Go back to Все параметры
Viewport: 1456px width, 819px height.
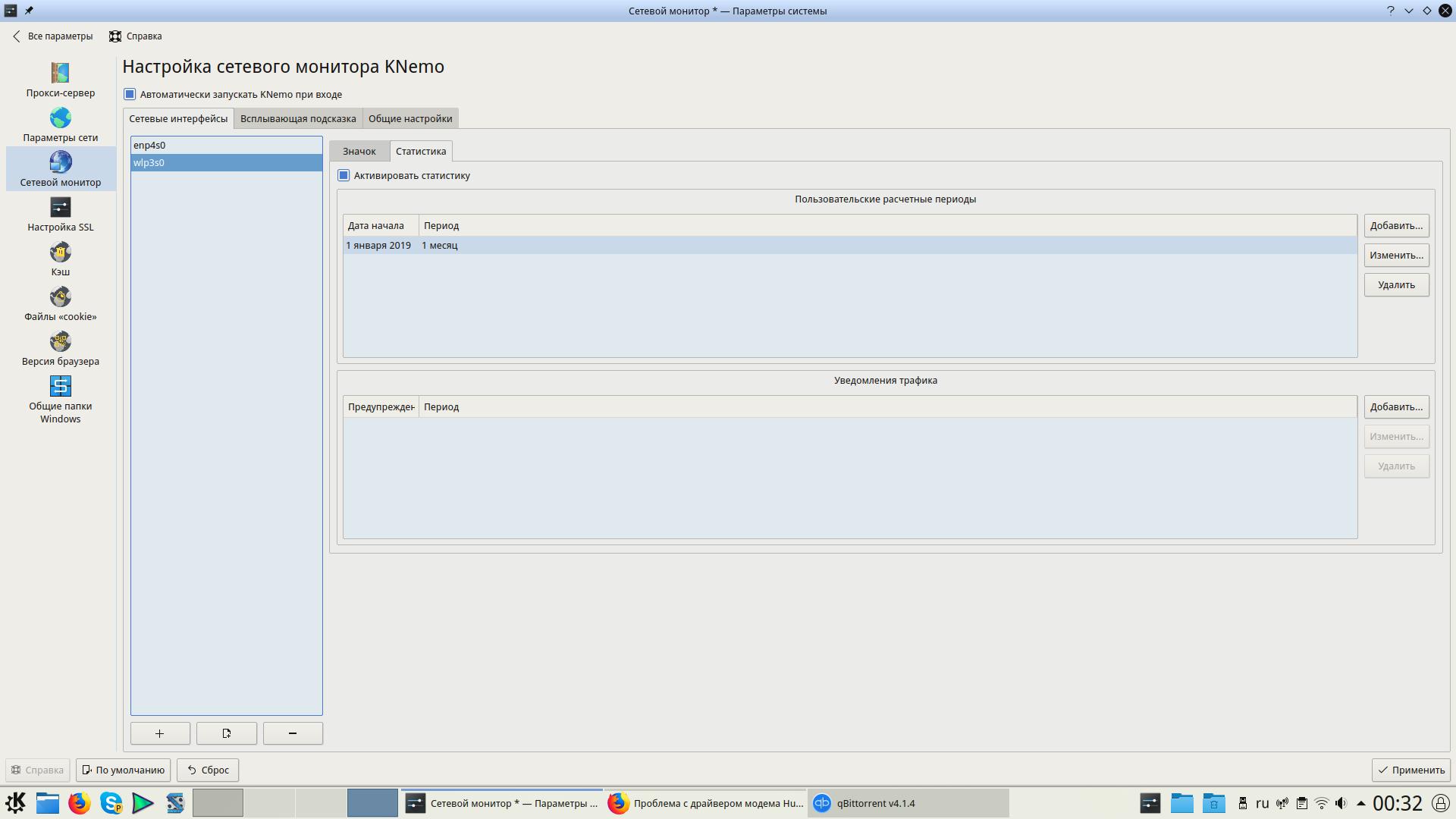[52, 36]
